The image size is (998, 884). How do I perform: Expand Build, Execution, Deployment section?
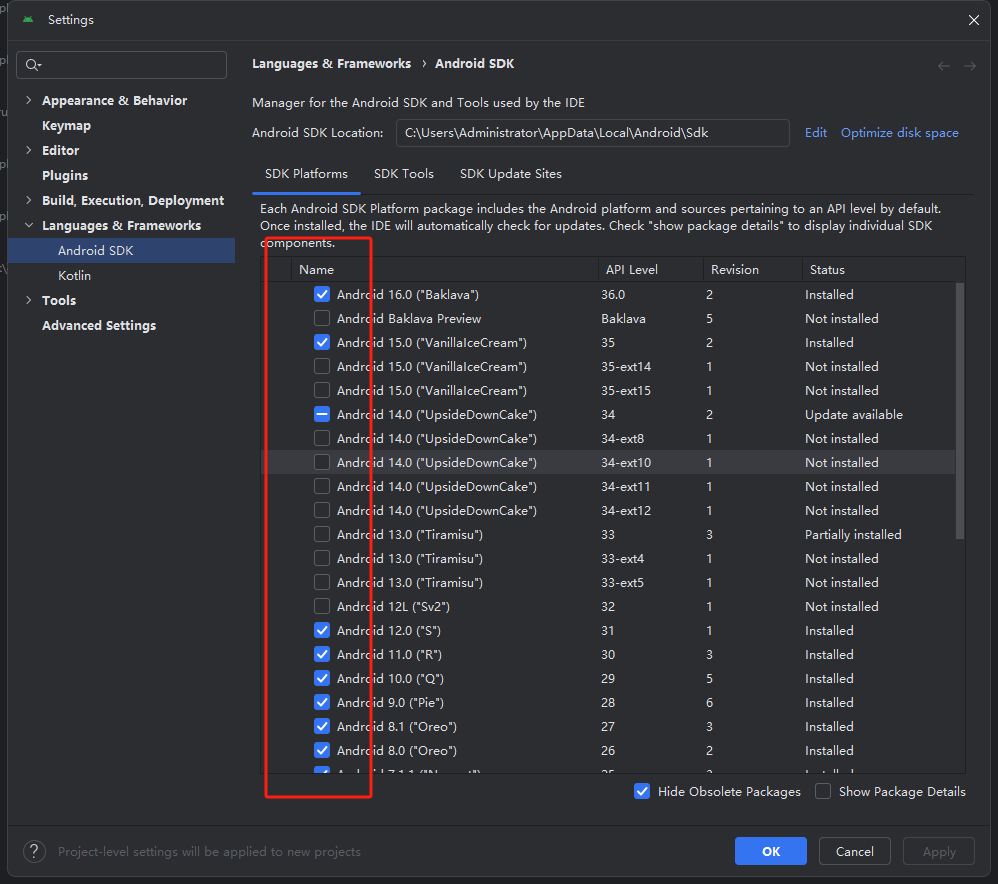(29, 200)
